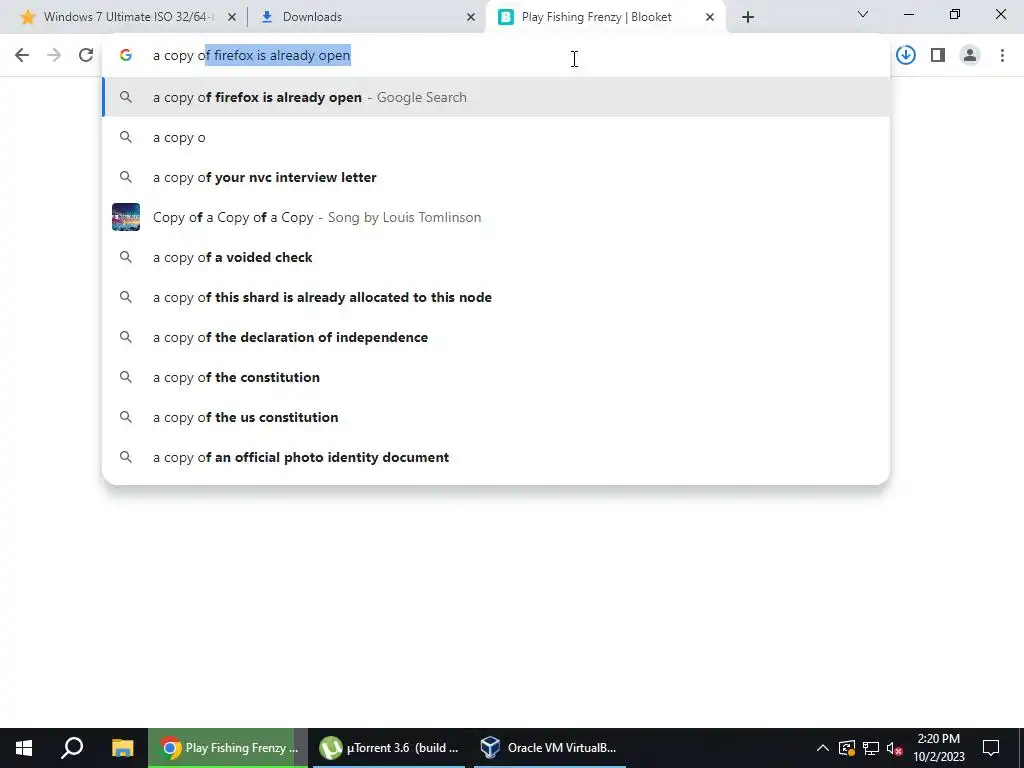Close the Windows 7 Ultimate ISO tab
1024x768 pixels.
pyautogui.click(x=231, y=18)
